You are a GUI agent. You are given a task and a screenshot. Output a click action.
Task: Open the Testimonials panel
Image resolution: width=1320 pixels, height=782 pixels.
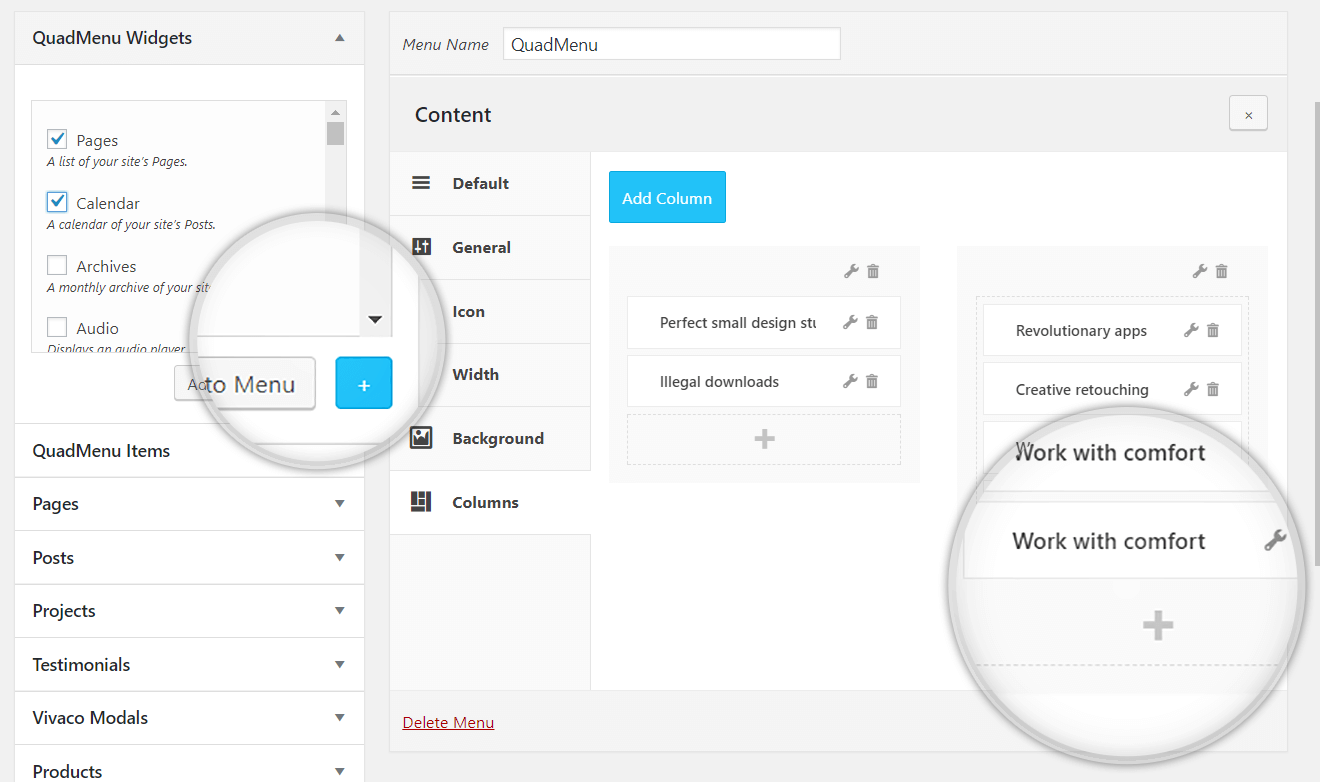pyautogui.click(x=188, y=664)
